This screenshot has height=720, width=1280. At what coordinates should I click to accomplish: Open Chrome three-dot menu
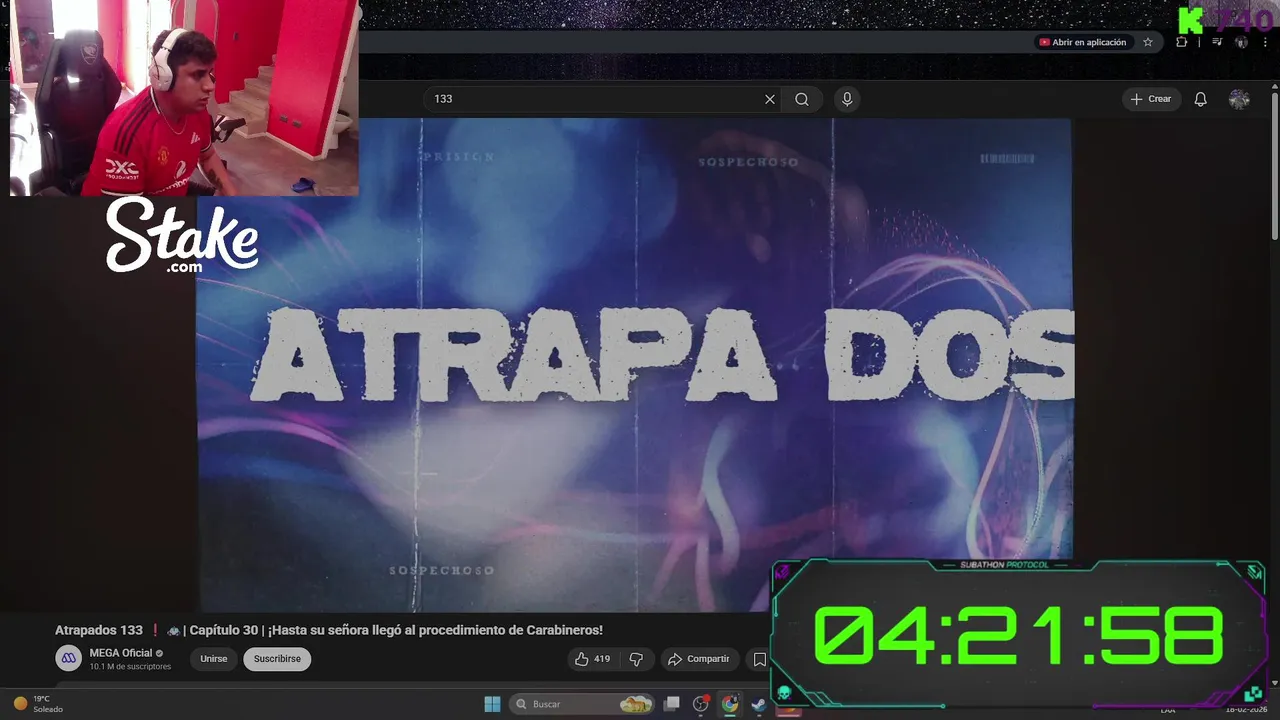[1265, 42]
